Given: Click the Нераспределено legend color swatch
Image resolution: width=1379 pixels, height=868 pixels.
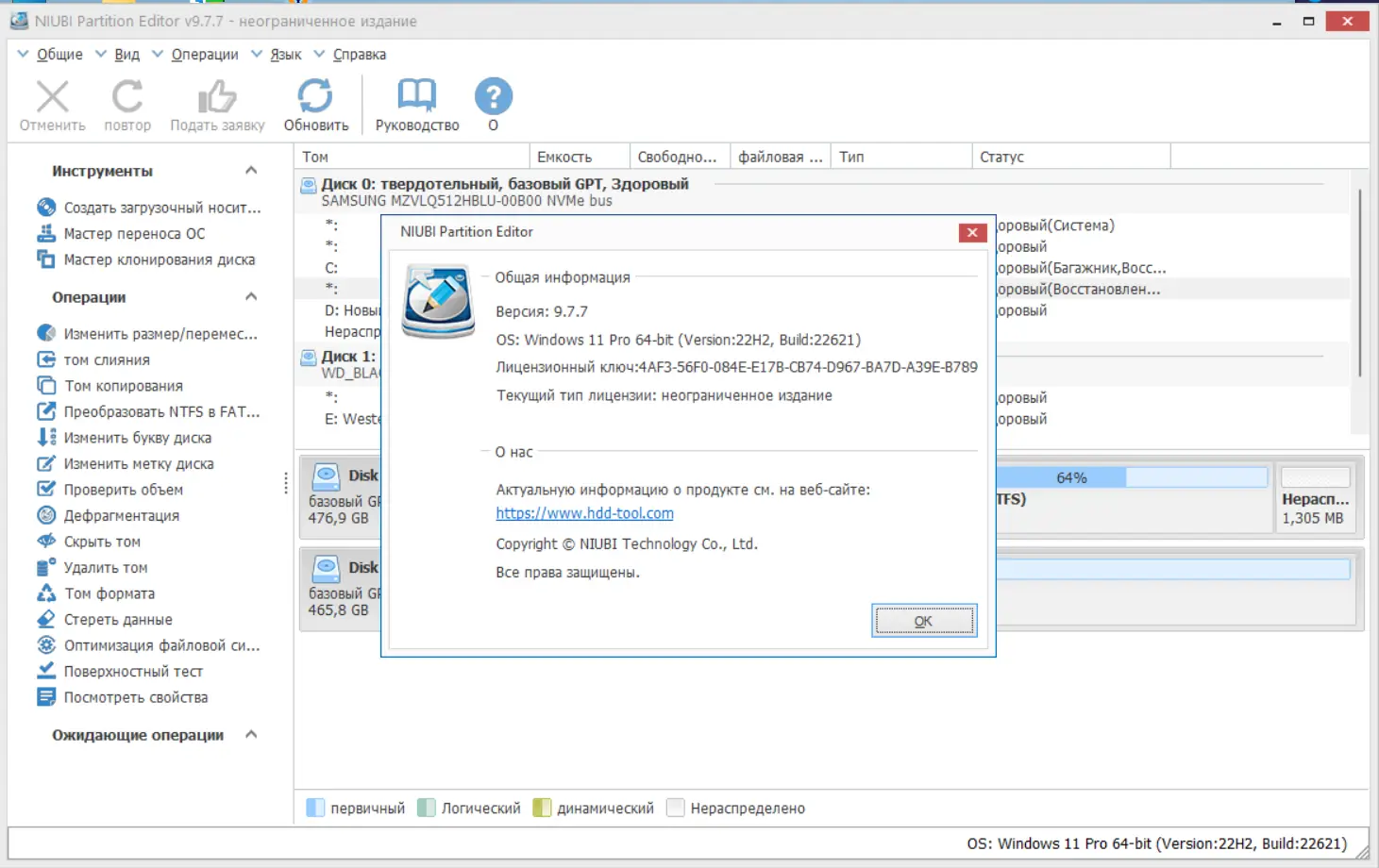Looking at the screenshot, I should point(676,808).
